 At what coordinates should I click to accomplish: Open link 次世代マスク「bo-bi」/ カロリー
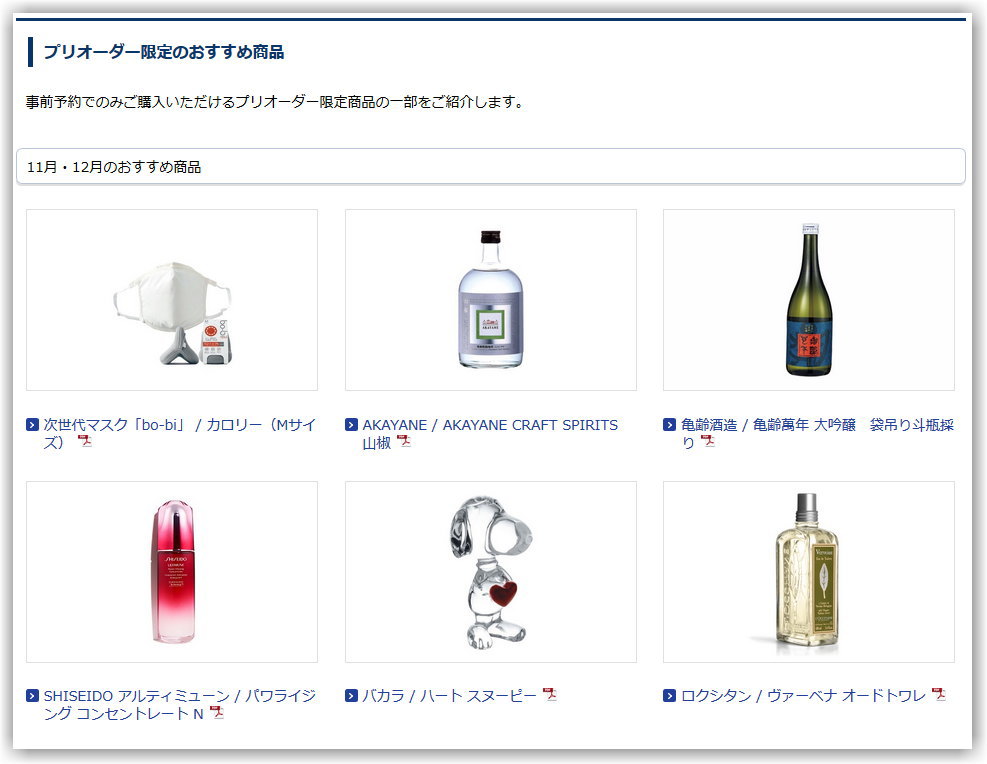pos(179,434)
